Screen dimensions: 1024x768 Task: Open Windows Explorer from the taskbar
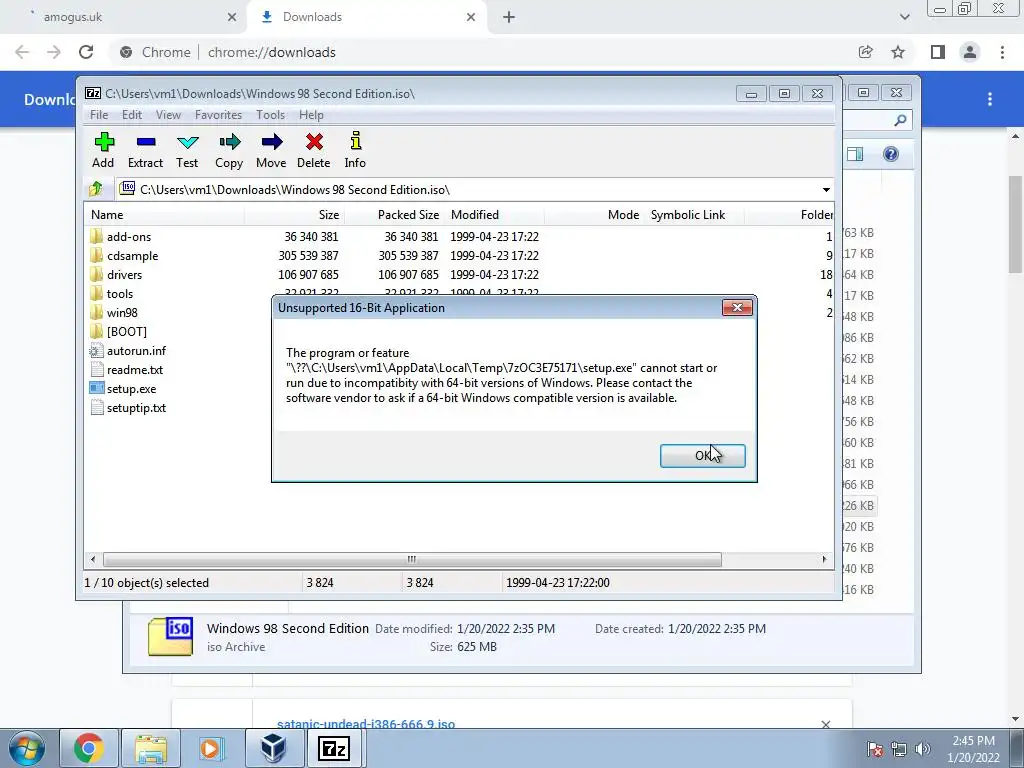[151, 748]
